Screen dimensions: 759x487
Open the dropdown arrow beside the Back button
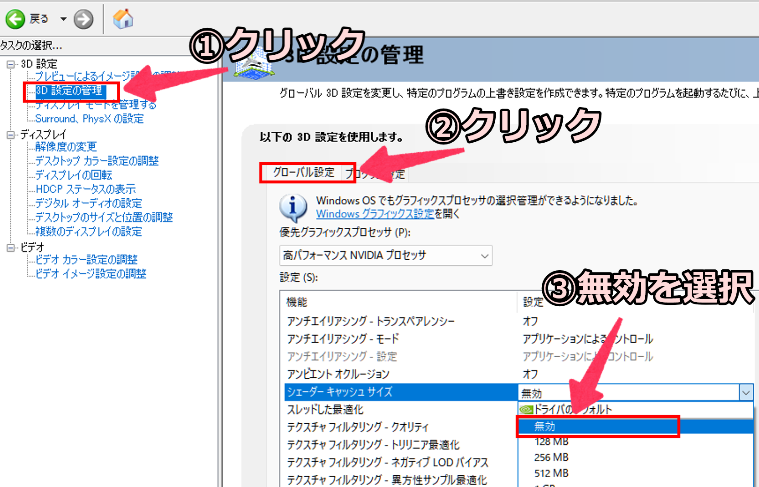point(63,18)
